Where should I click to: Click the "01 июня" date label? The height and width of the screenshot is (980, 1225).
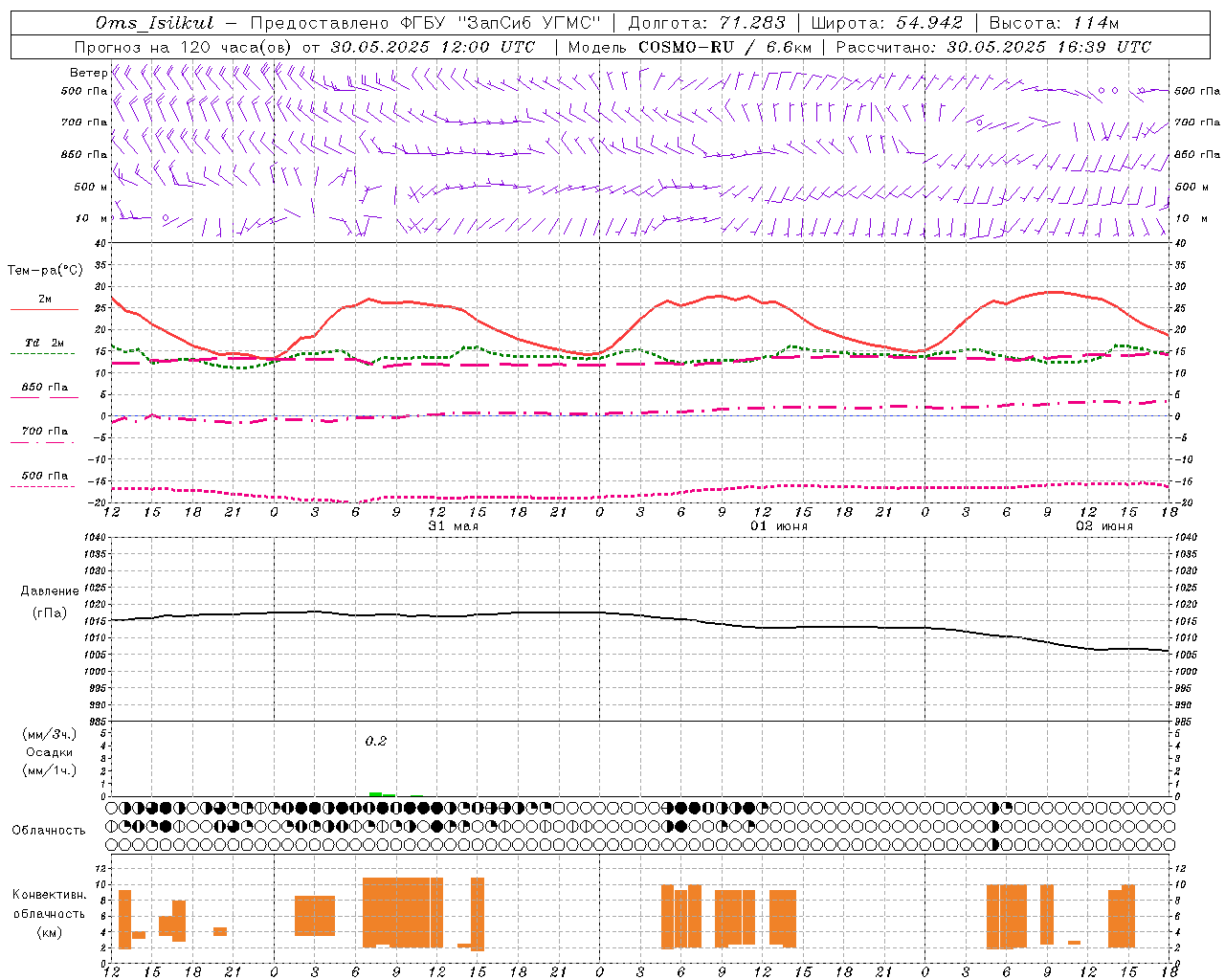tap(779, 526)
